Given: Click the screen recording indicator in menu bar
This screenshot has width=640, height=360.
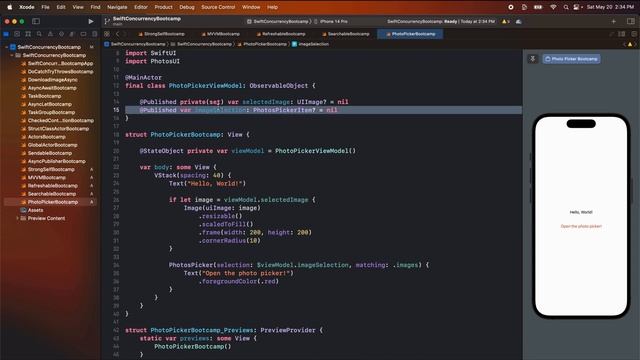Looking at the screenshot, I should coord(511,7).
